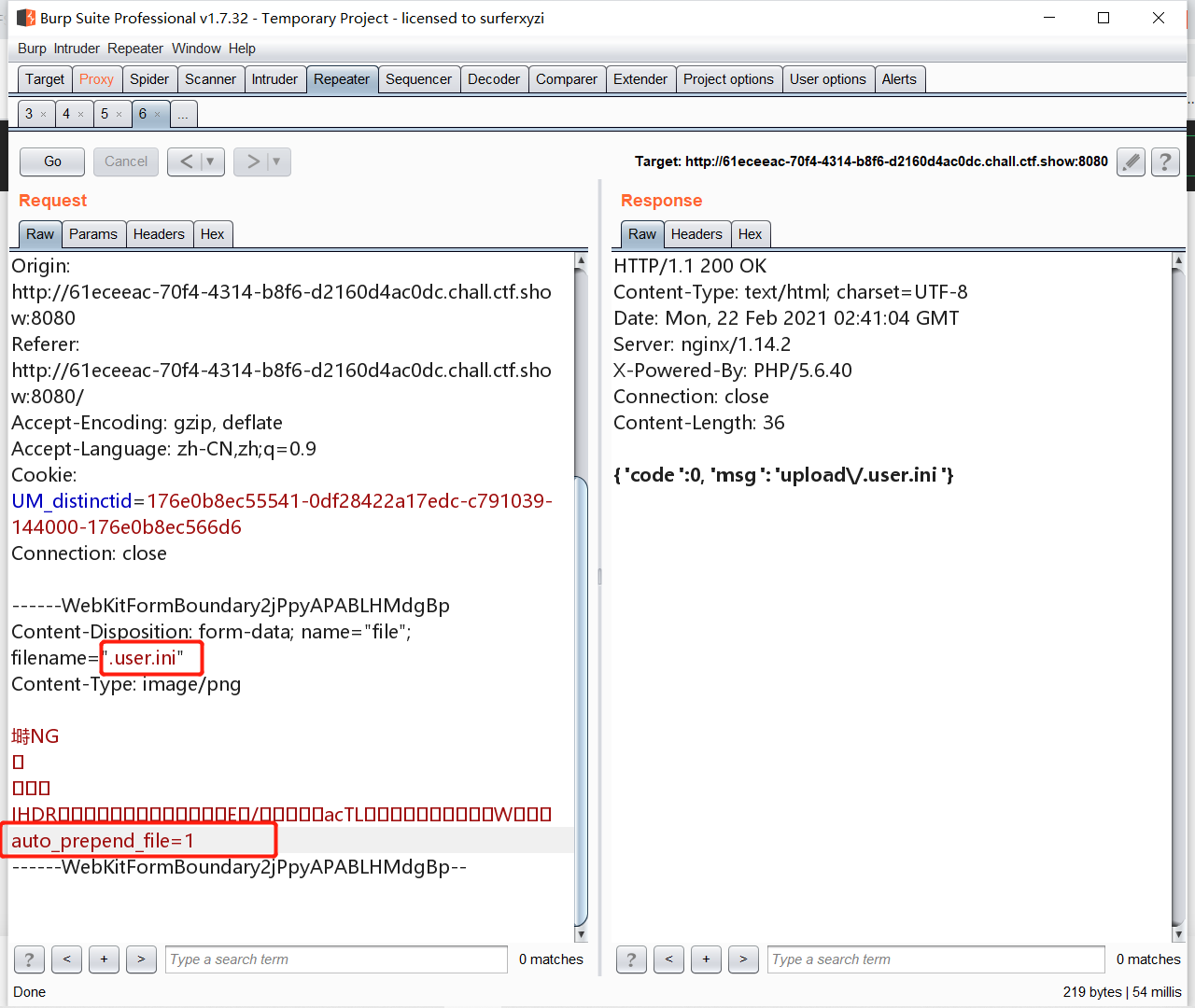Switch to the Proxy tab
Screen dimensions: 1195x1008
point(96,79)
